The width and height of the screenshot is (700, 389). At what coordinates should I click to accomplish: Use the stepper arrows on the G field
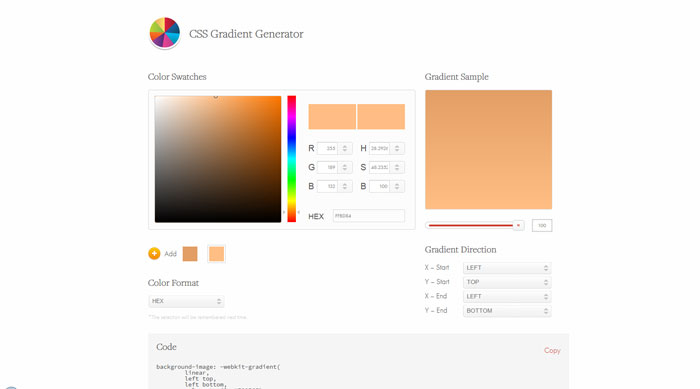(x=345, y=167)
